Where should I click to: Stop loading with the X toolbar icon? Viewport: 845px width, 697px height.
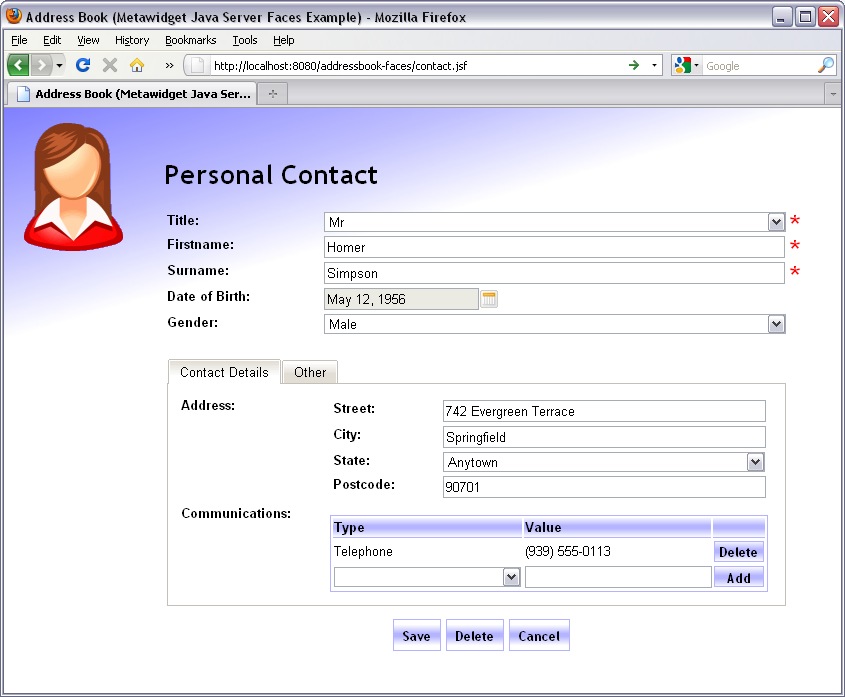point(109,64)
